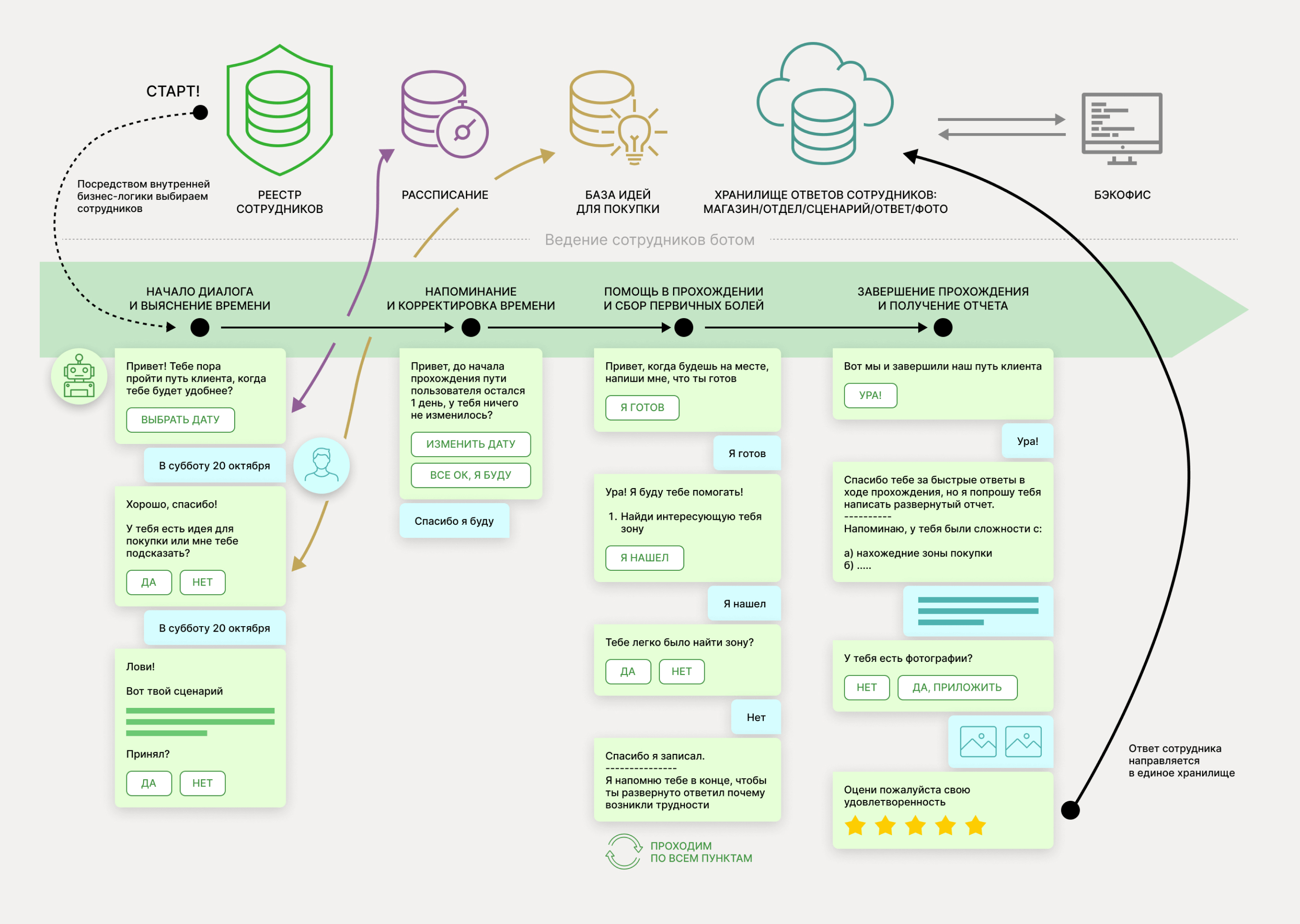Click the Ответ сотрудника направляется note
This screenshot has height=924, width=1300.
click(x=1182, y=761)
